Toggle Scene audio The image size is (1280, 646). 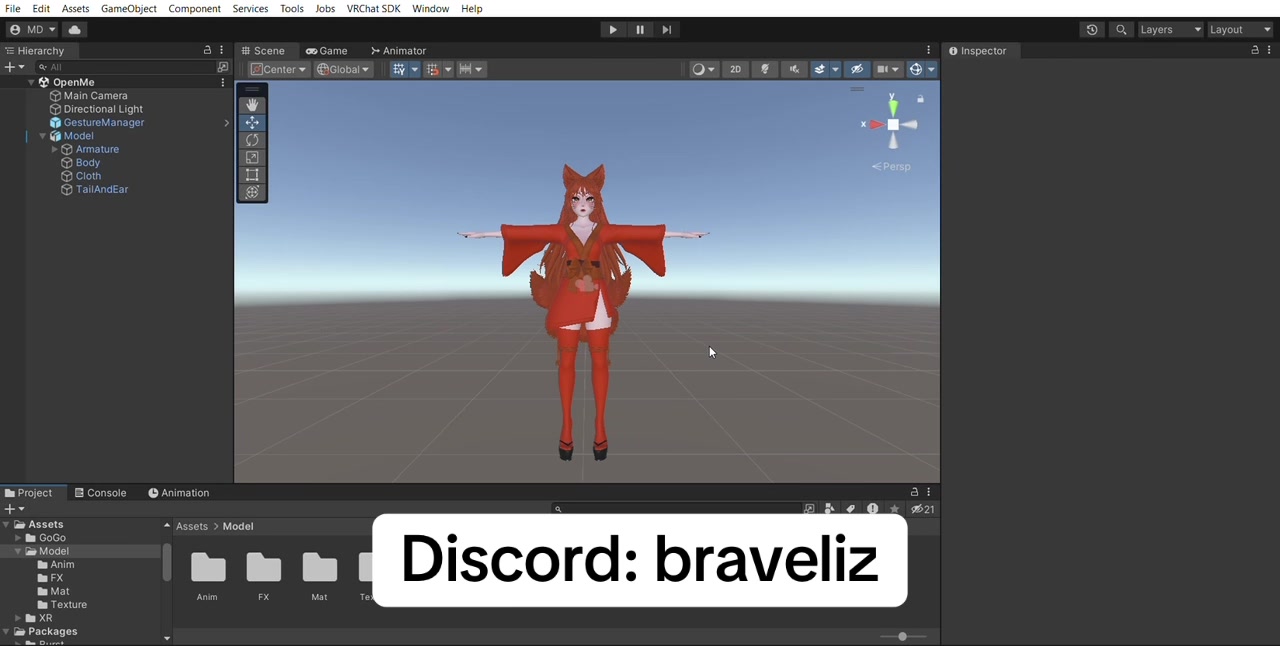tap(795, 69)
